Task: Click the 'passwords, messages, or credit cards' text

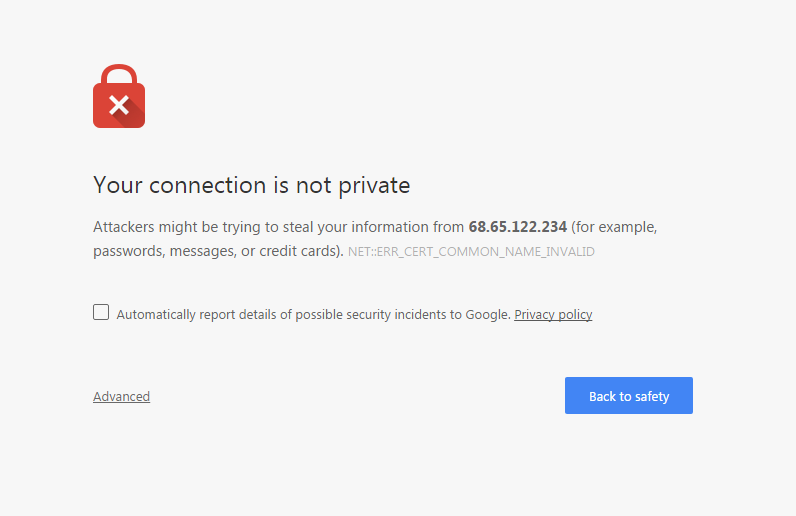Action: tap(216, 251)
